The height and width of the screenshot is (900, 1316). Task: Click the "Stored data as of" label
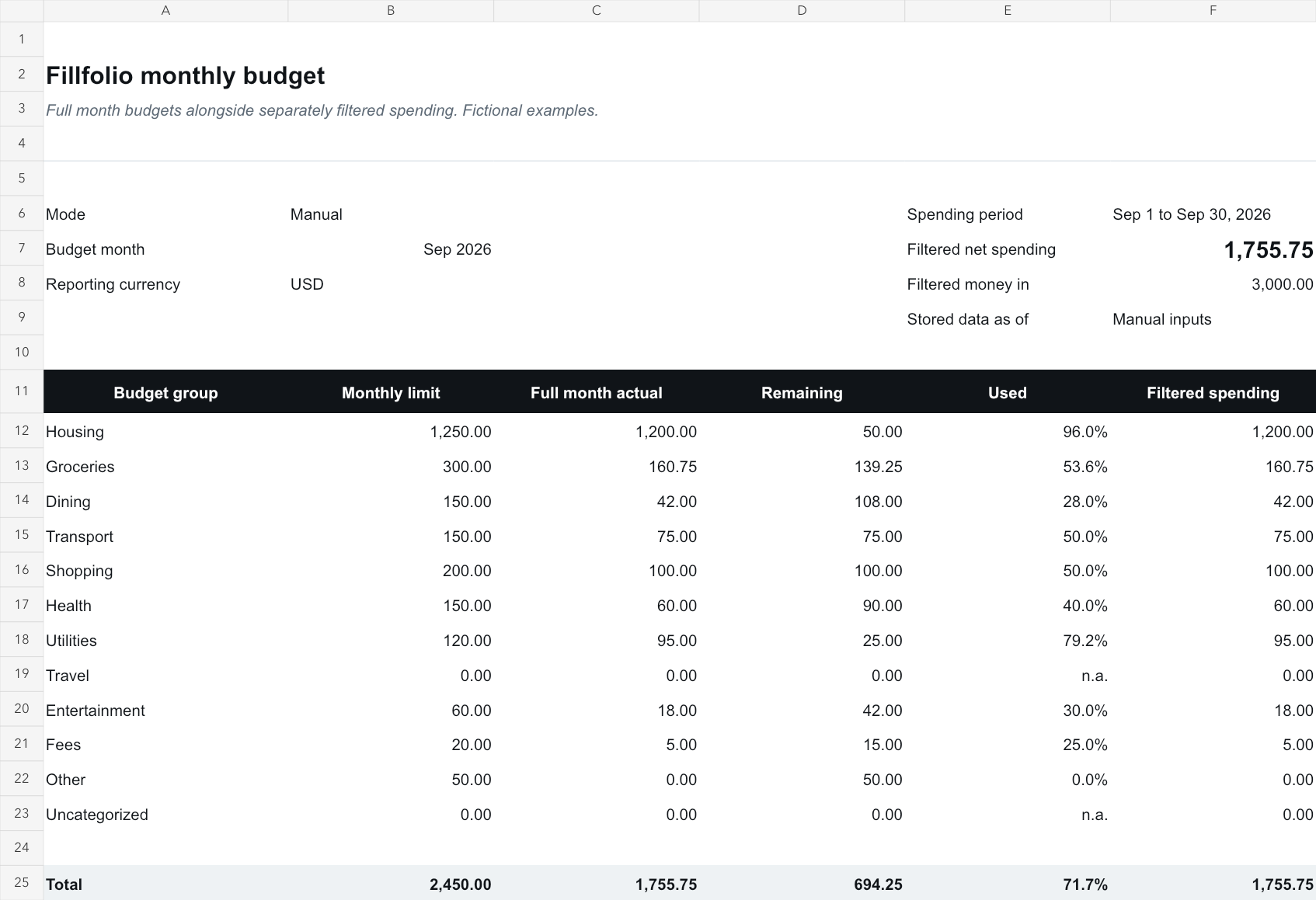[x=968, y=319]
